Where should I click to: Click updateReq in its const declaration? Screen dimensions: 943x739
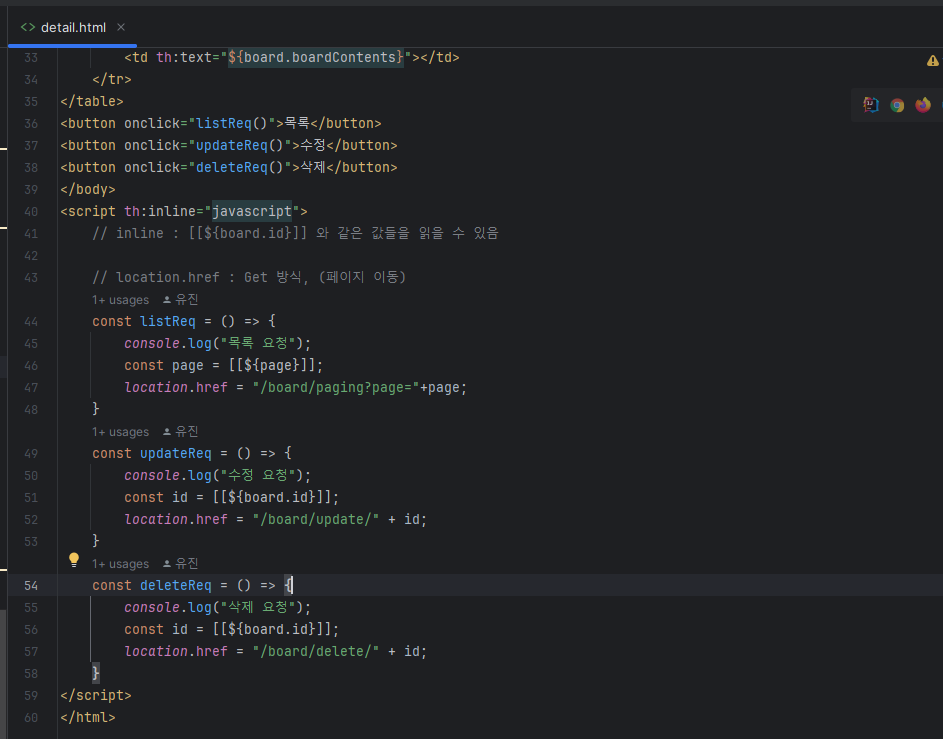point(176,453)
